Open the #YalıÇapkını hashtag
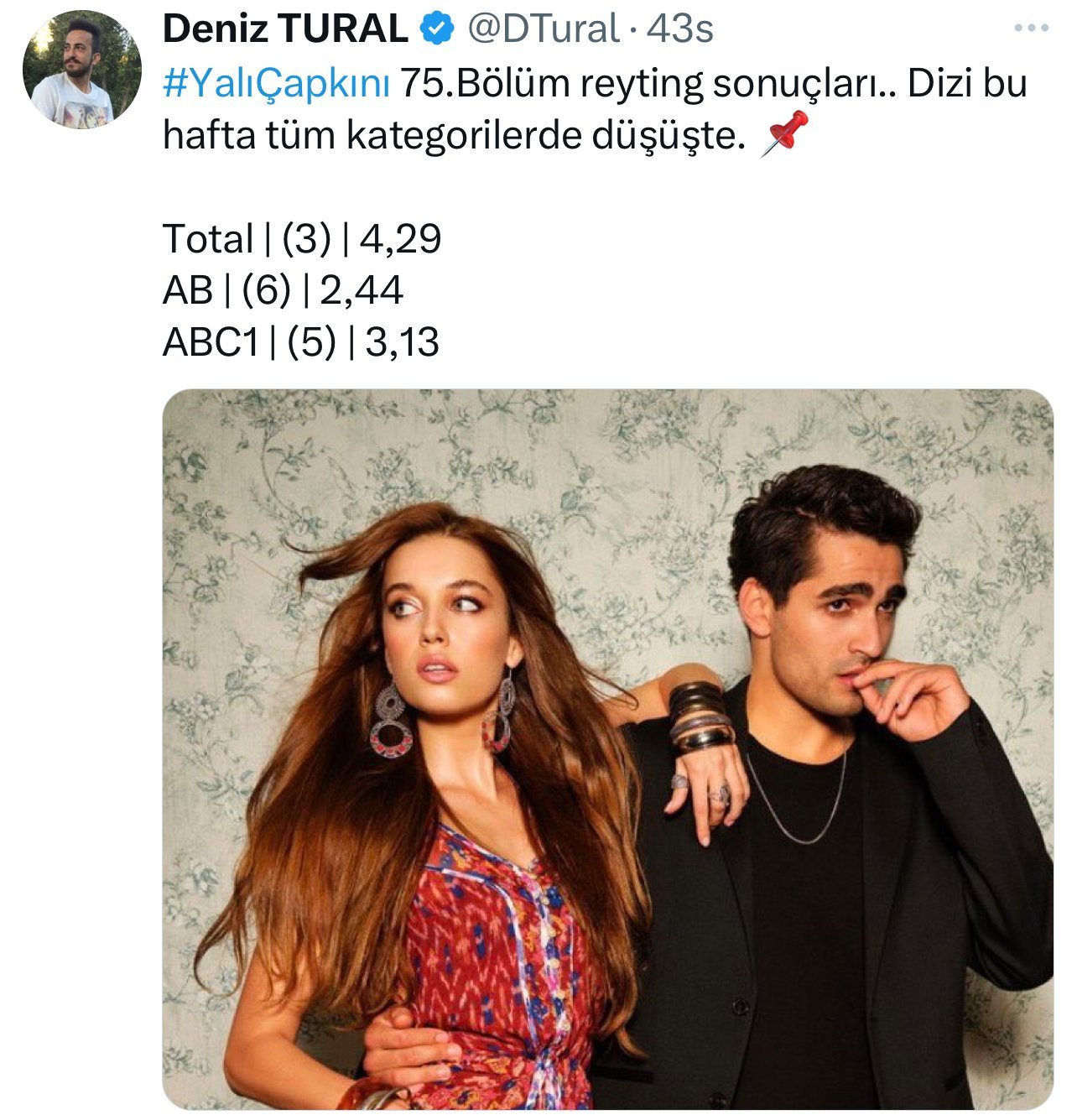Screen dimensions: 1077x1120 pyautogui.click(x=276, y=84)
